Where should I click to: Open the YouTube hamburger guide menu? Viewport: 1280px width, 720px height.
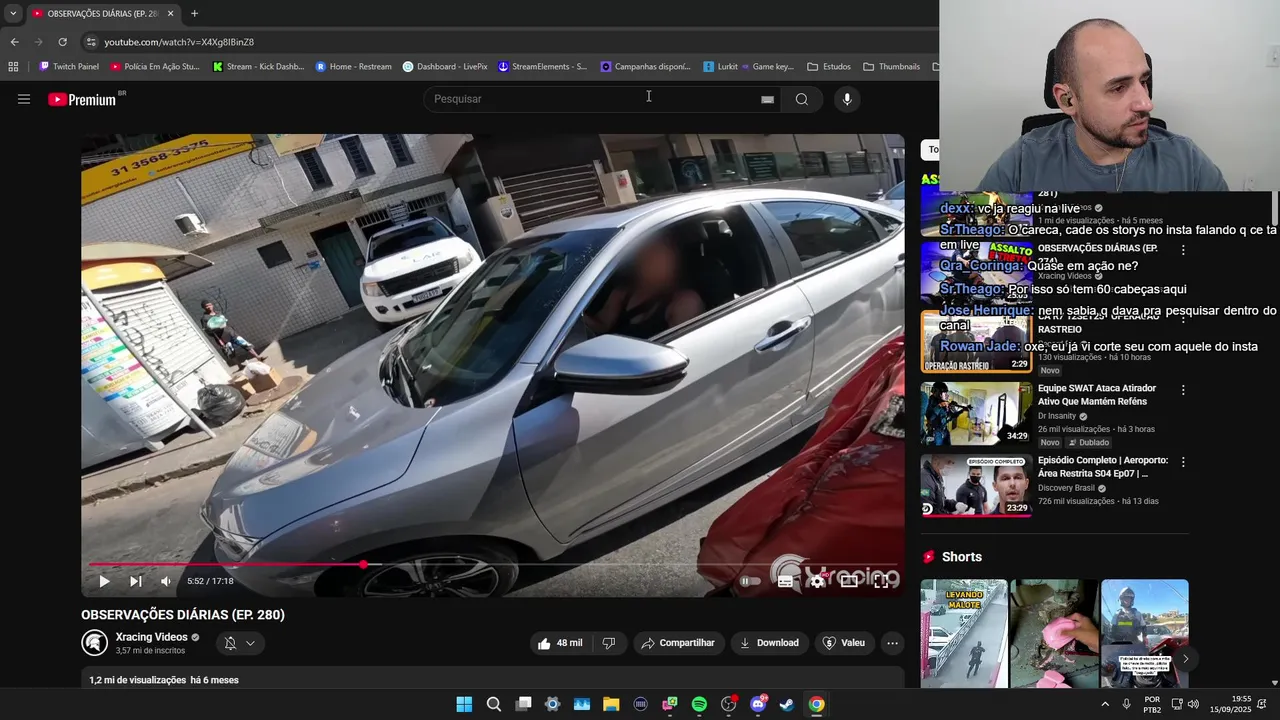tap(24, 99)
